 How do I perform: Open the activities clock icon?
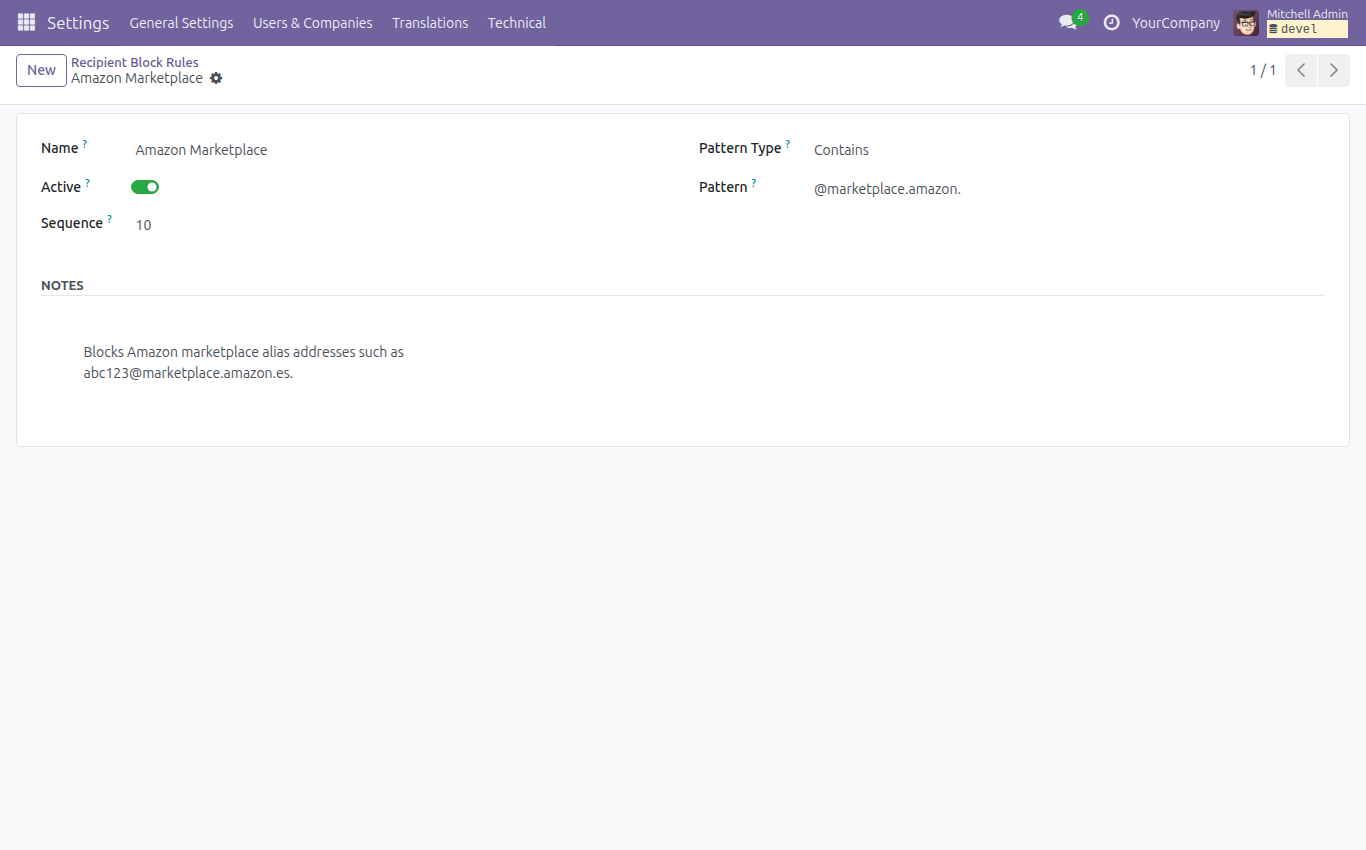[1111, 22]
